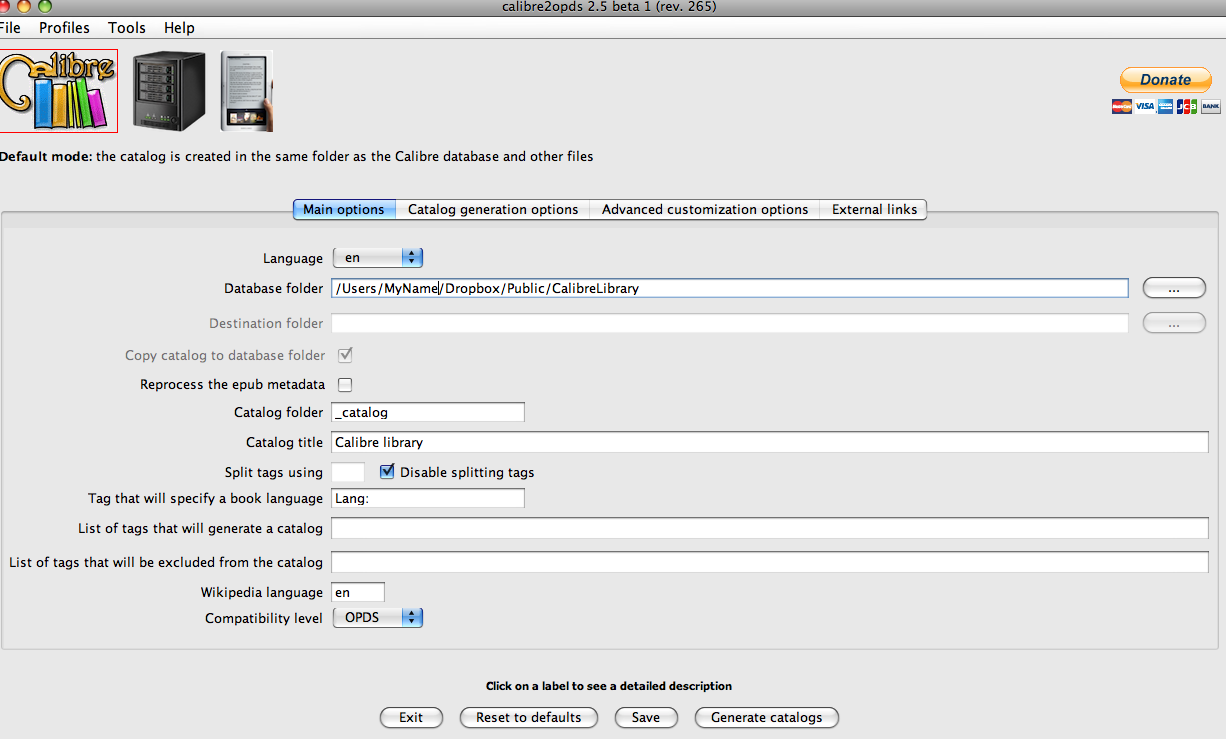Click Tag that will specify book language label

(x=206, y=498)
